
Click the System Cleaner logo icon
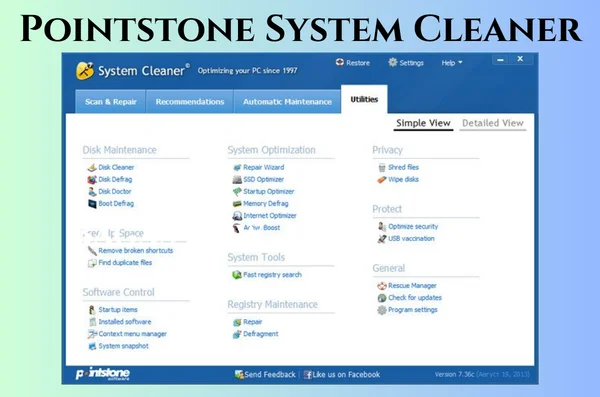click(x=85, y=70)
